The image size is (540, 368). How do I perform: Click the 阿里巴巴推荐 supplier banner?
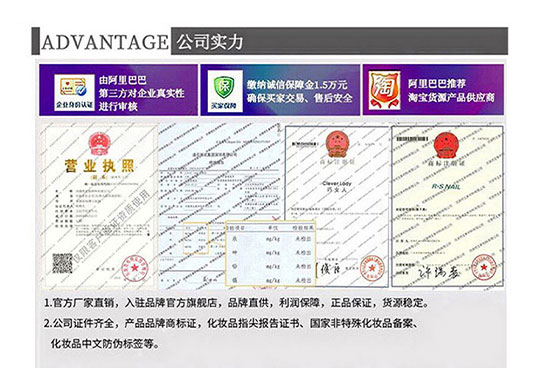pos(433,90)
